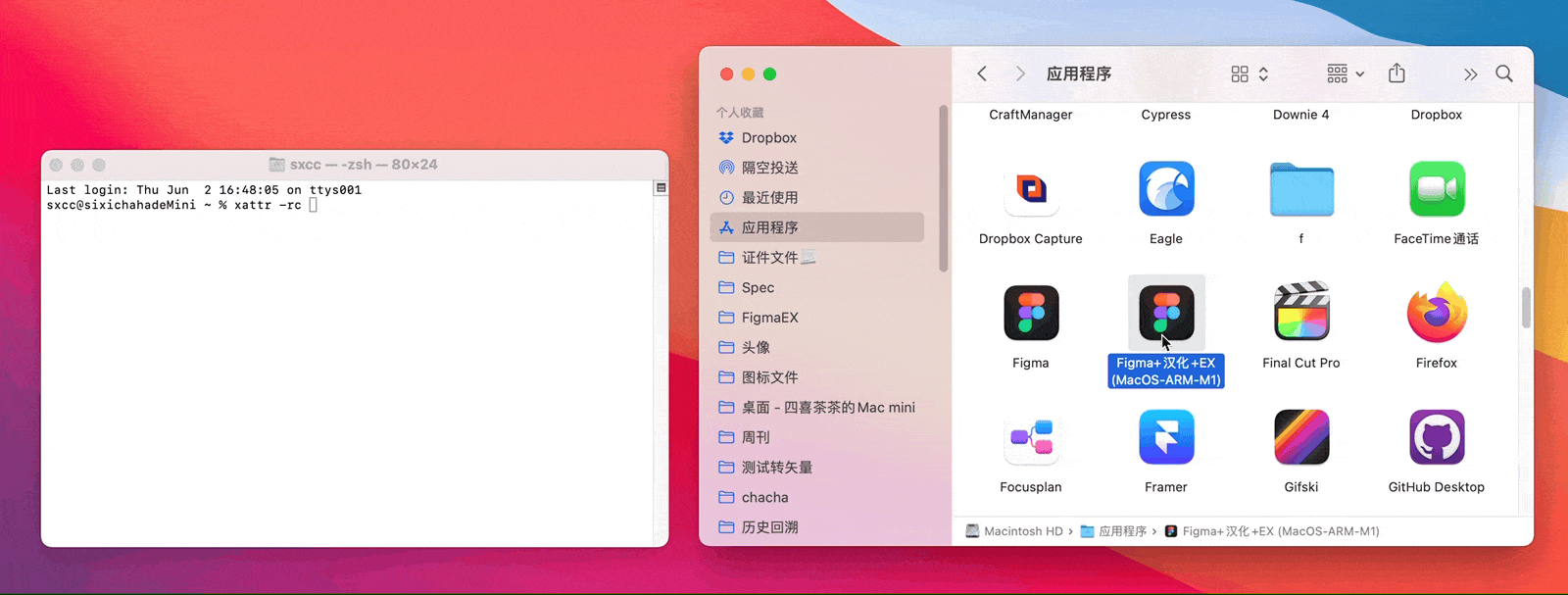The image size is (1568, 595).
Task: Click the Share button in Finder toolbar
Action: point(1396,74)
